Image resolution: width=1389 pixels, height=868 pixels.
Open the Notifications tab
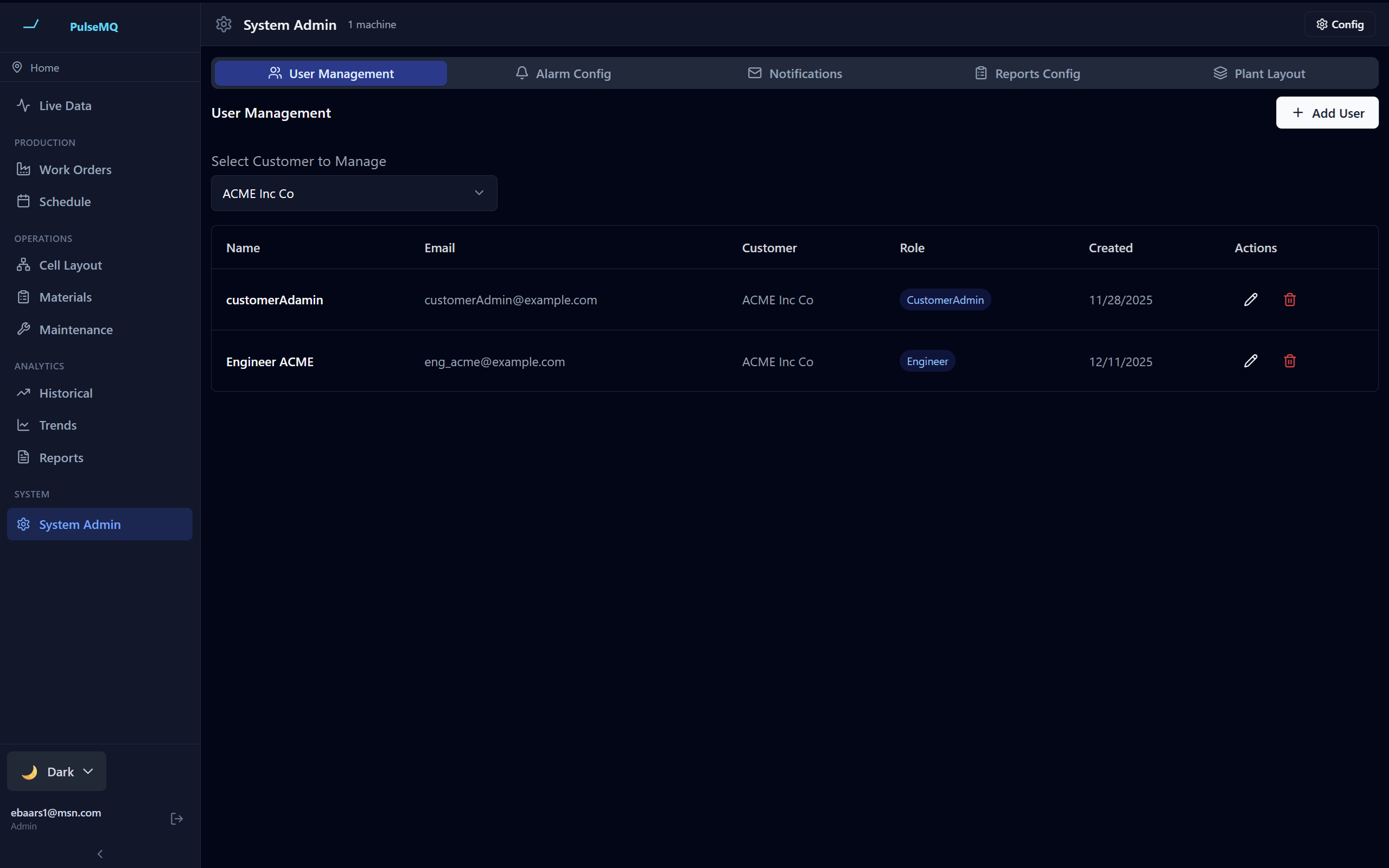tap(795, 73)
